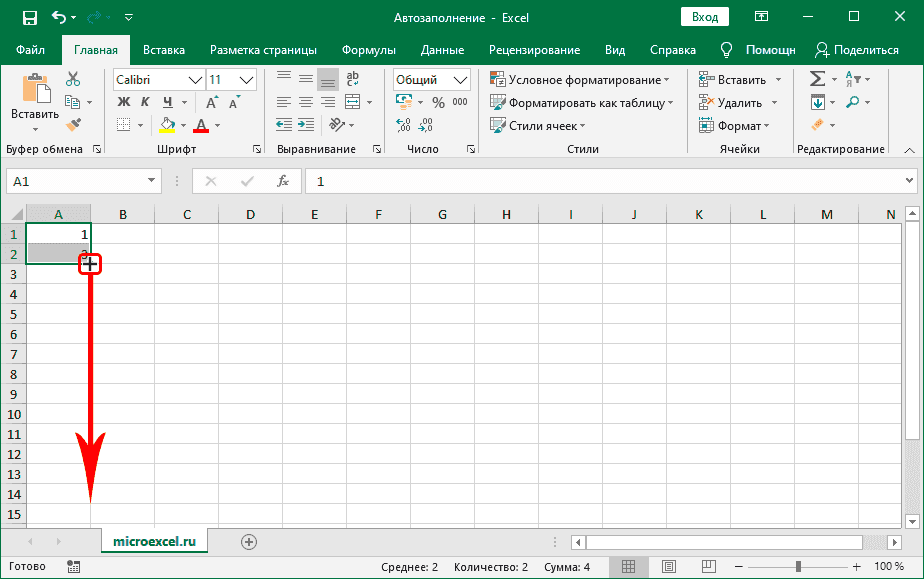Select the Format Painter brush icon
Image resolution: width=924 pixels, height=579 pixels.
[73, 124]
